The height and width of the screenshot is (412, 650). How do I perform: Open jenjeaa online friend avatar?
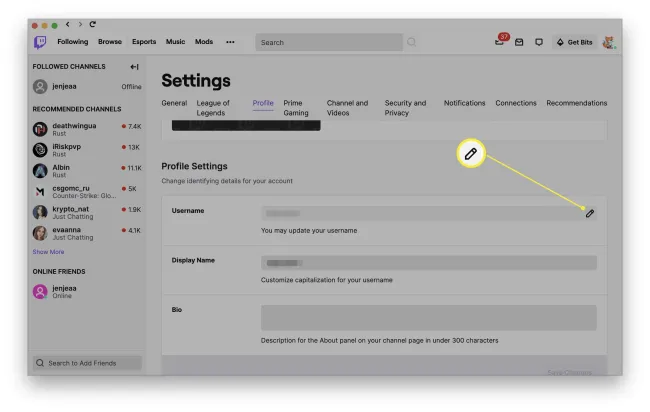[x=40, y=292]
